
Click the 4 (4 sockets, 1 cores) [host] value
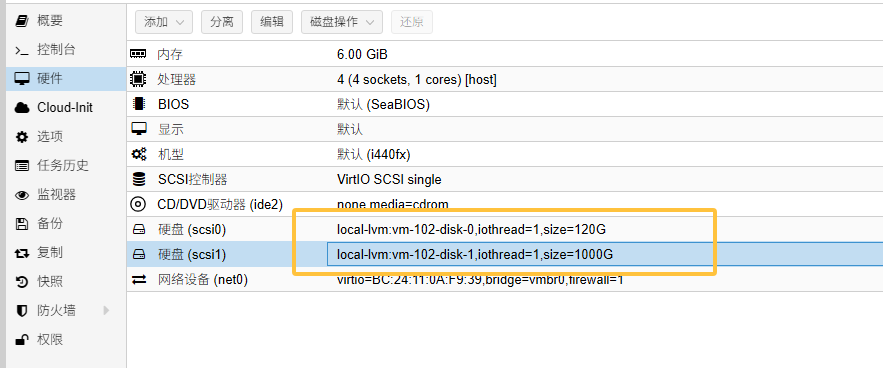417,79
